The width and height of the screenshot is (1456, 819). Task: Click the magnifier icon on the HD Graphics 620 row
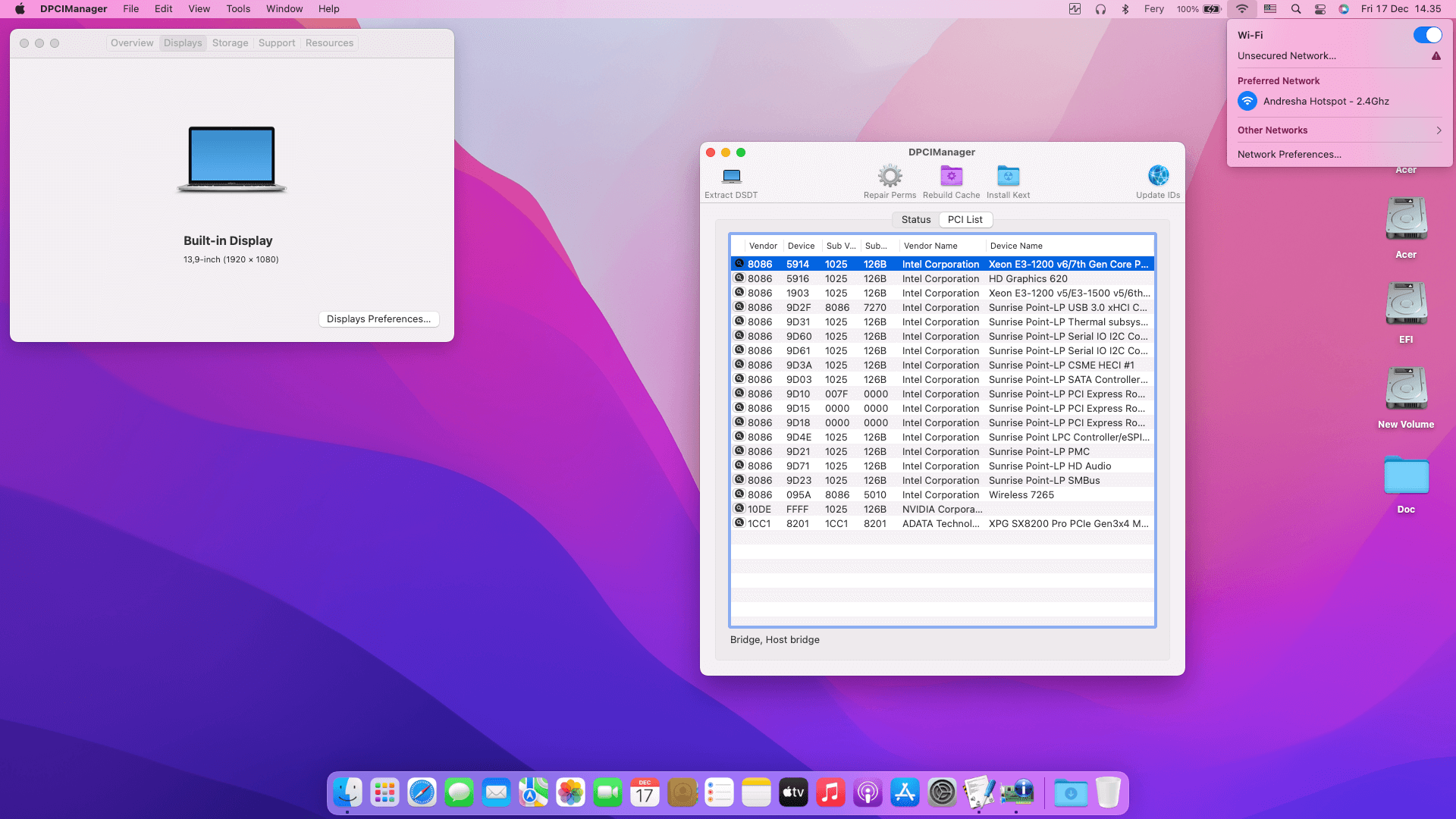[x=739, y=278]
